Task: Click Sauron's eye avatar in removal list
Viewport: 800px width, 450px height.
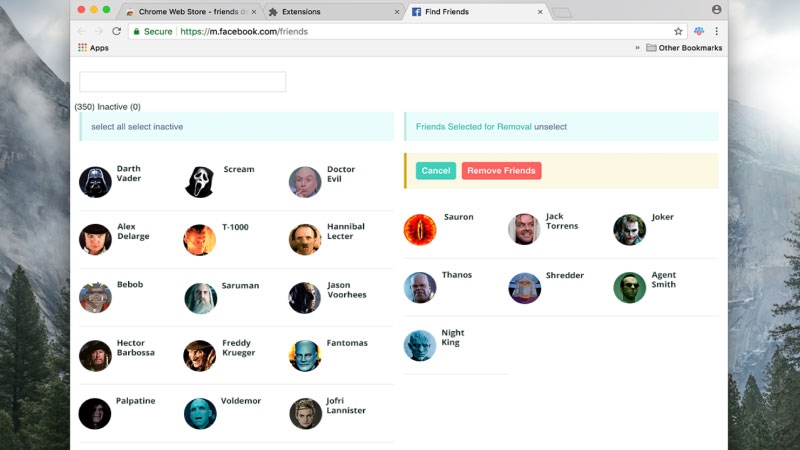Action: [420, 229]
